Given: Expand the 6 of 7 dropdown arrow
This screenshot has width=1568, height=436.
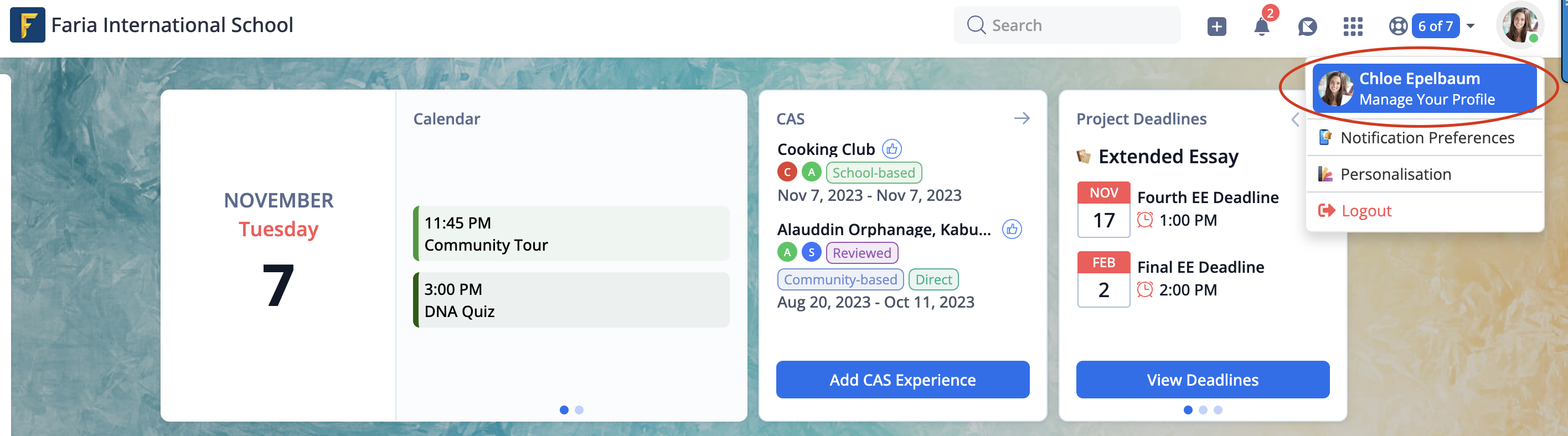Looking at the screenshot, I should (1471, 26).
